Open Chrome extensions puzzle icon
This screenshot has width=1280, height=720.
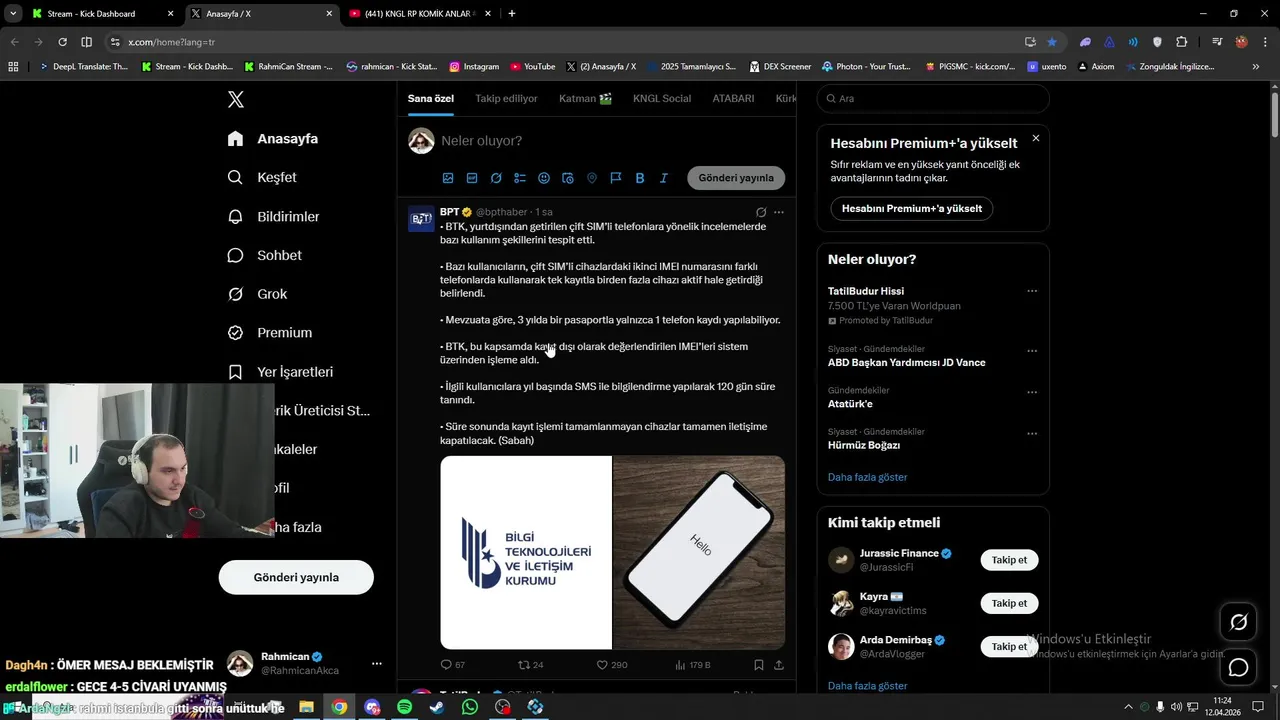click(x=1182, y=42)
